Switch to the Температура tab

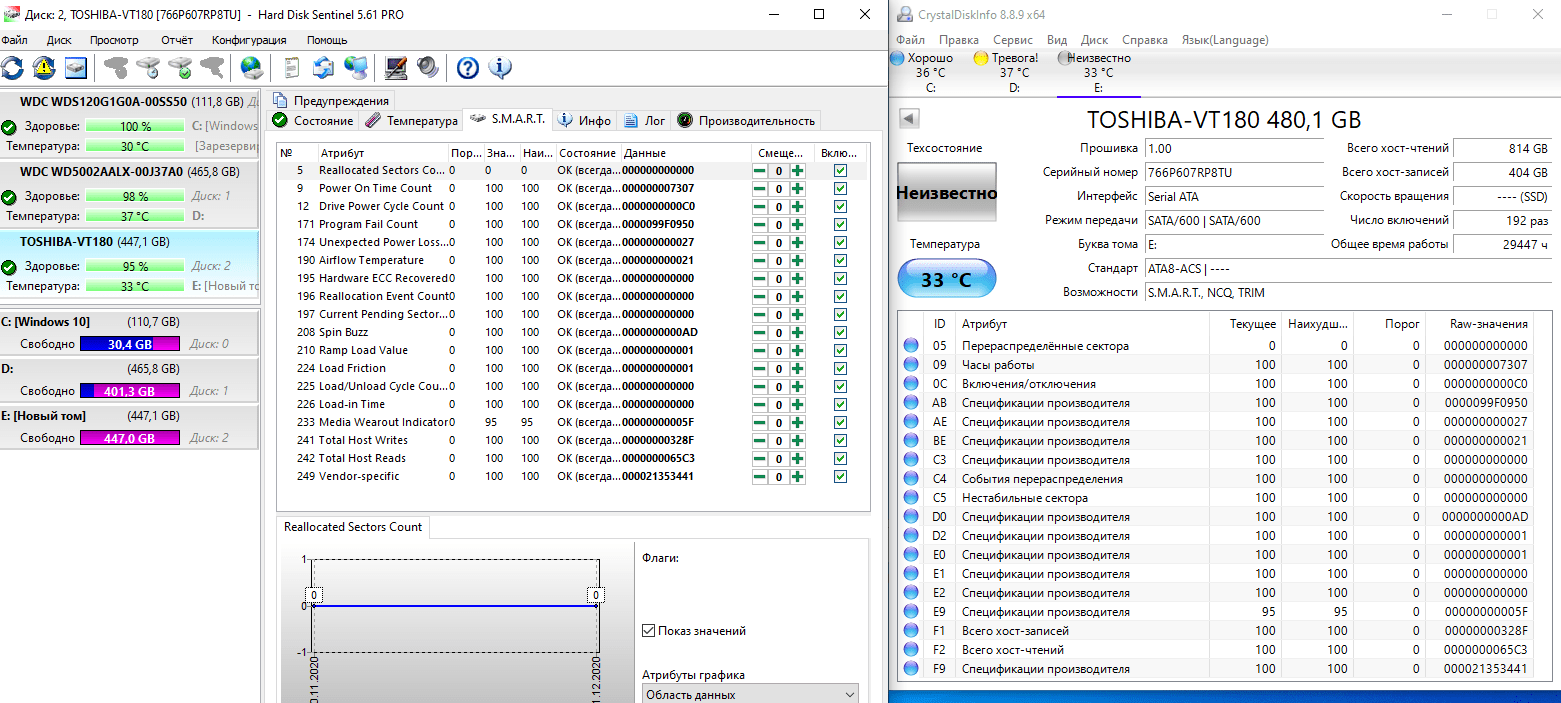pyautogui.click(x=411, y=120)
